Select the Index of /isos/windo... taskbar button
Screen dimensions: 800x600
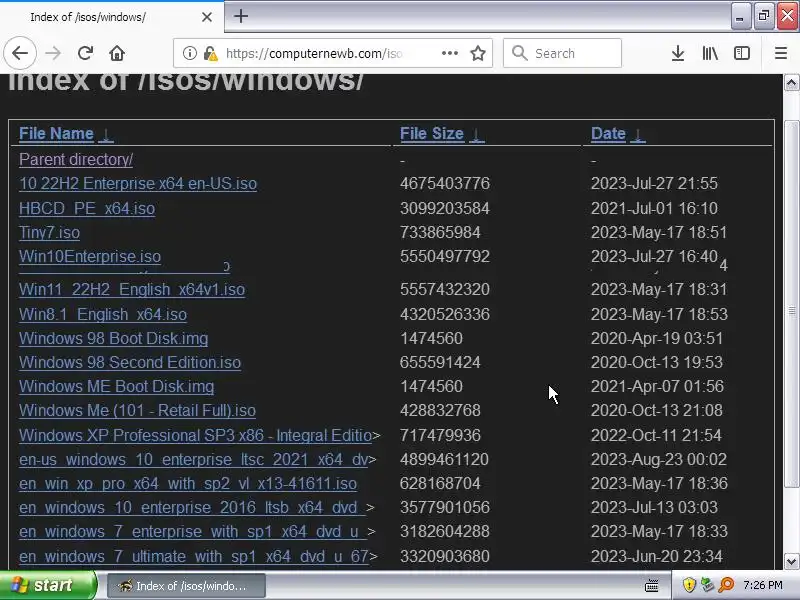[x=186, y=586]
